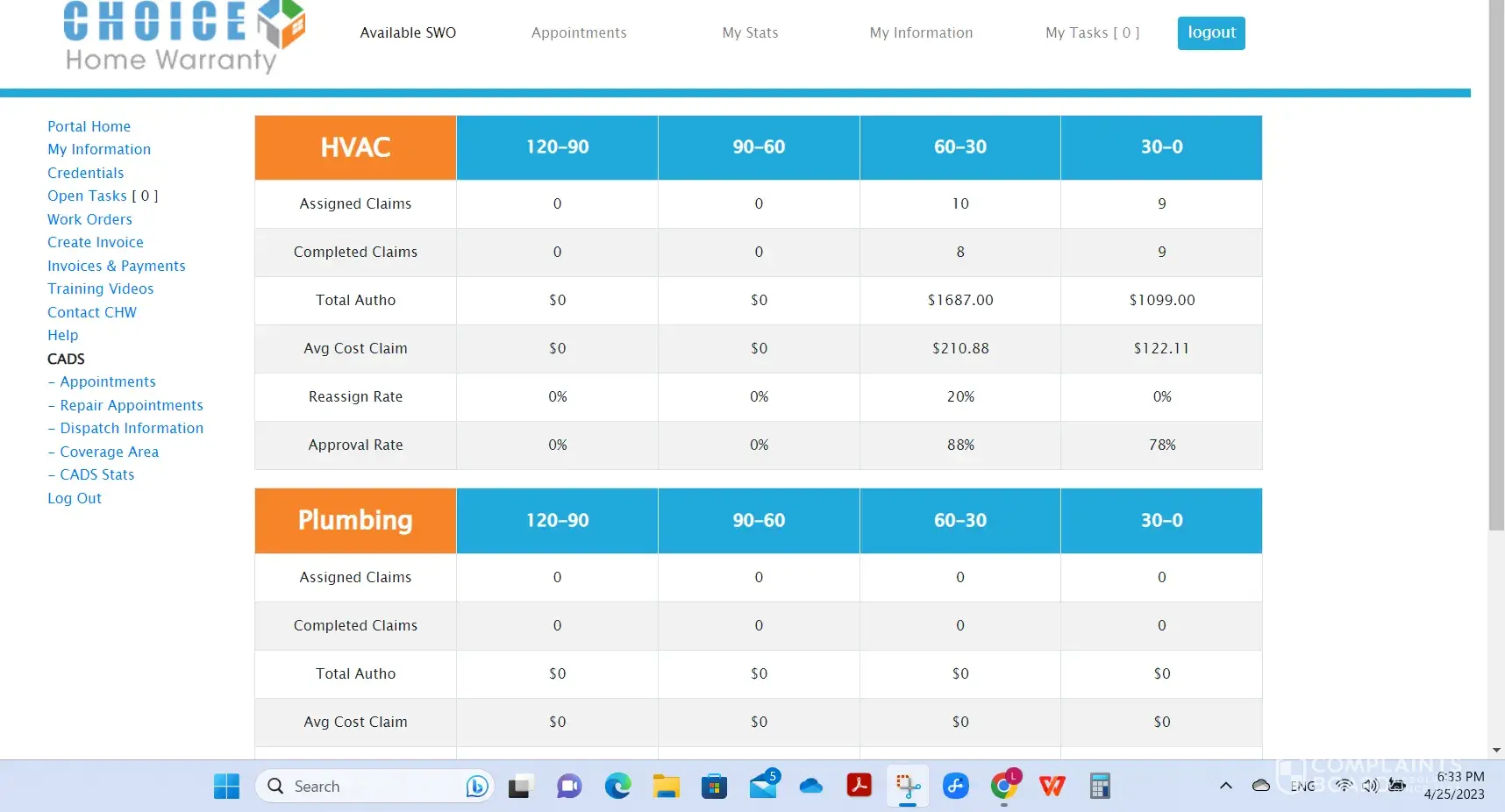Open Snipping Tool in the taskbar
Image resolution: width=1505 pixels, height=812 pixels.
point(907,786)
